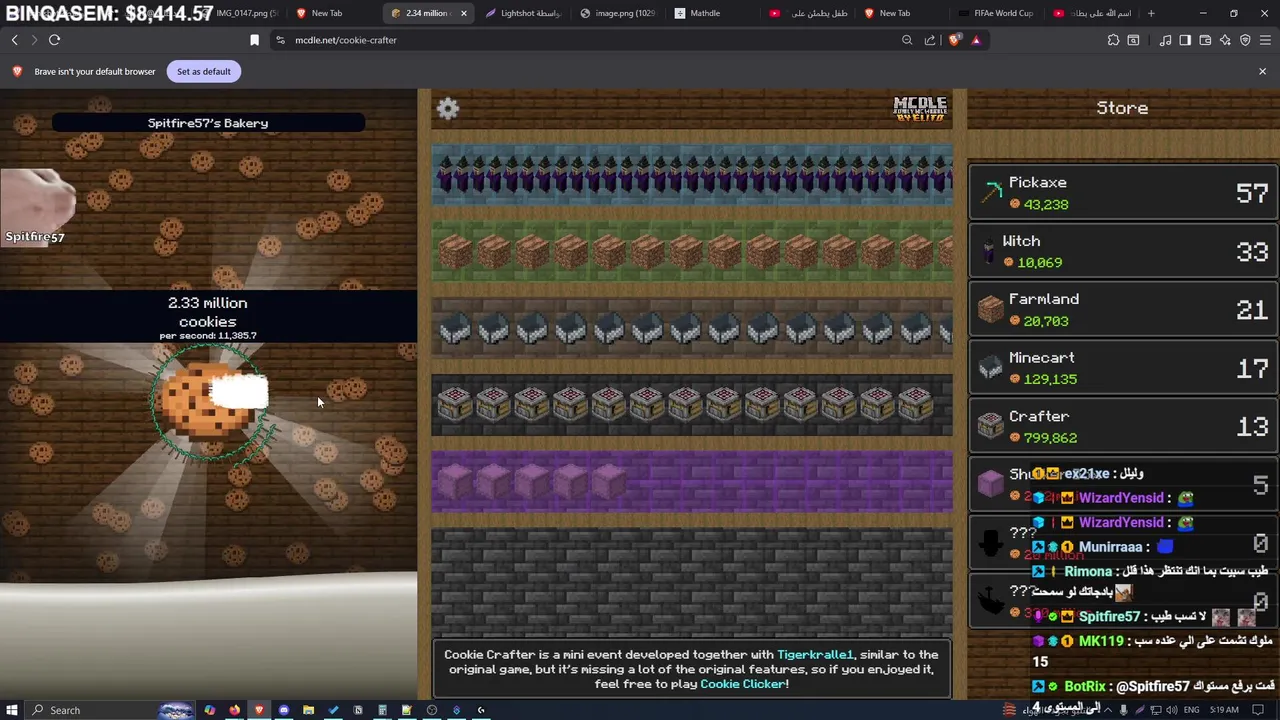Open Brave Rewards triangle icon
Image resolution: width=1280 pixels, height=720 pixels.
pos(976,40)
